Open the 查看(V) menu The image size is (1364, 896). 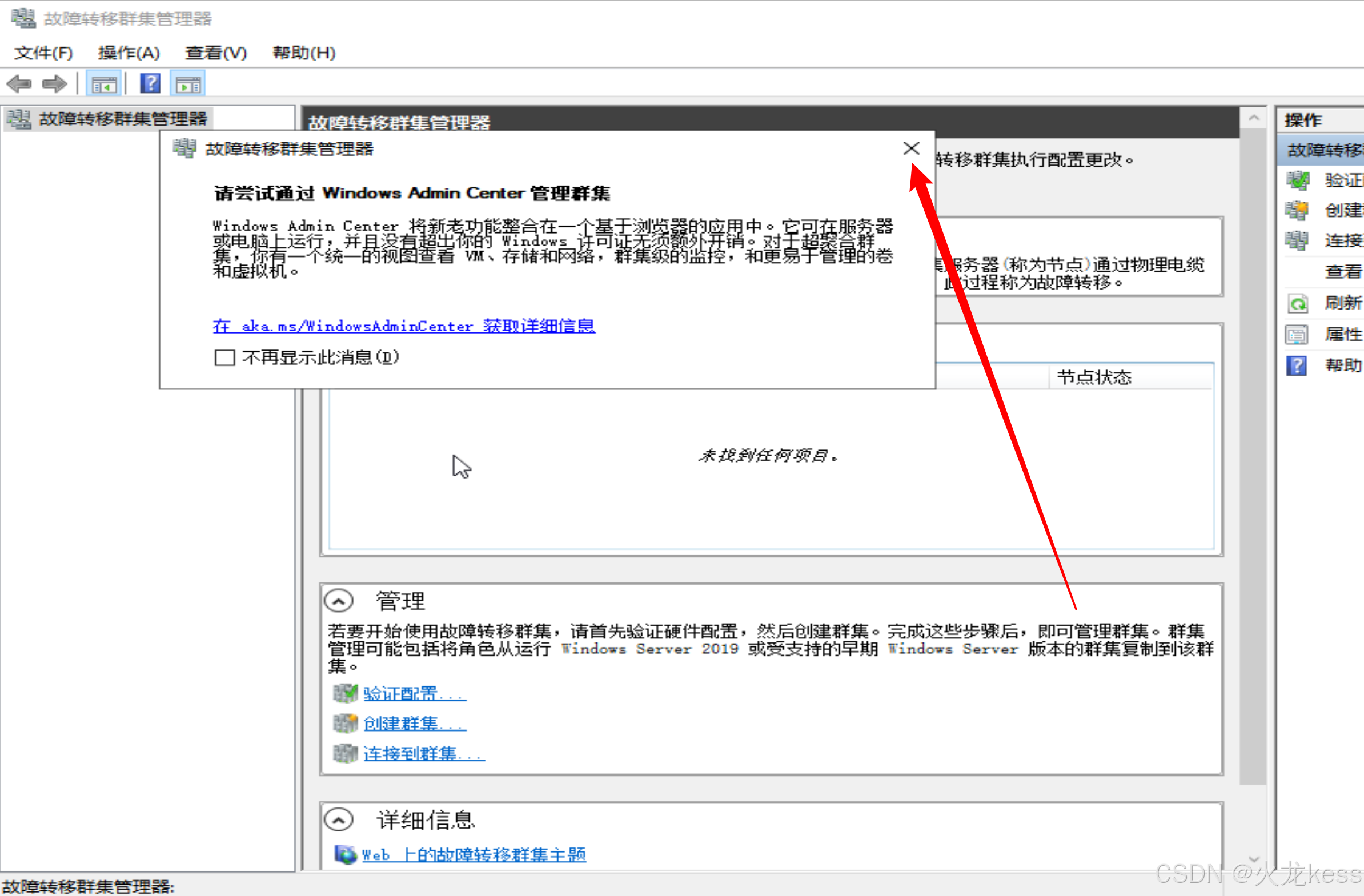click(x=215, y=53)
